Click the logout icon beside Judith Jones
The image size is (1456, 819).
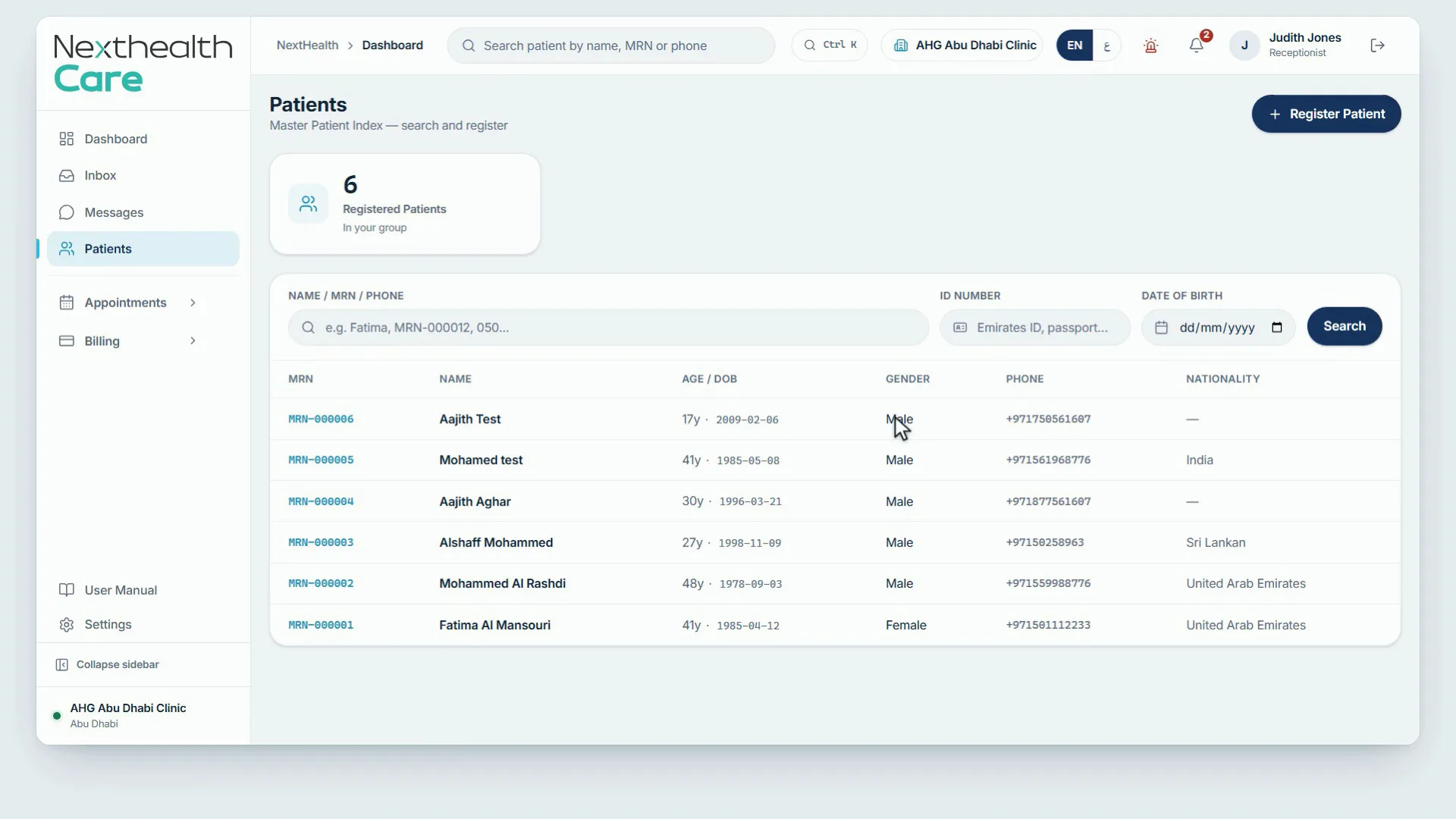click(x=1378, y=45)
